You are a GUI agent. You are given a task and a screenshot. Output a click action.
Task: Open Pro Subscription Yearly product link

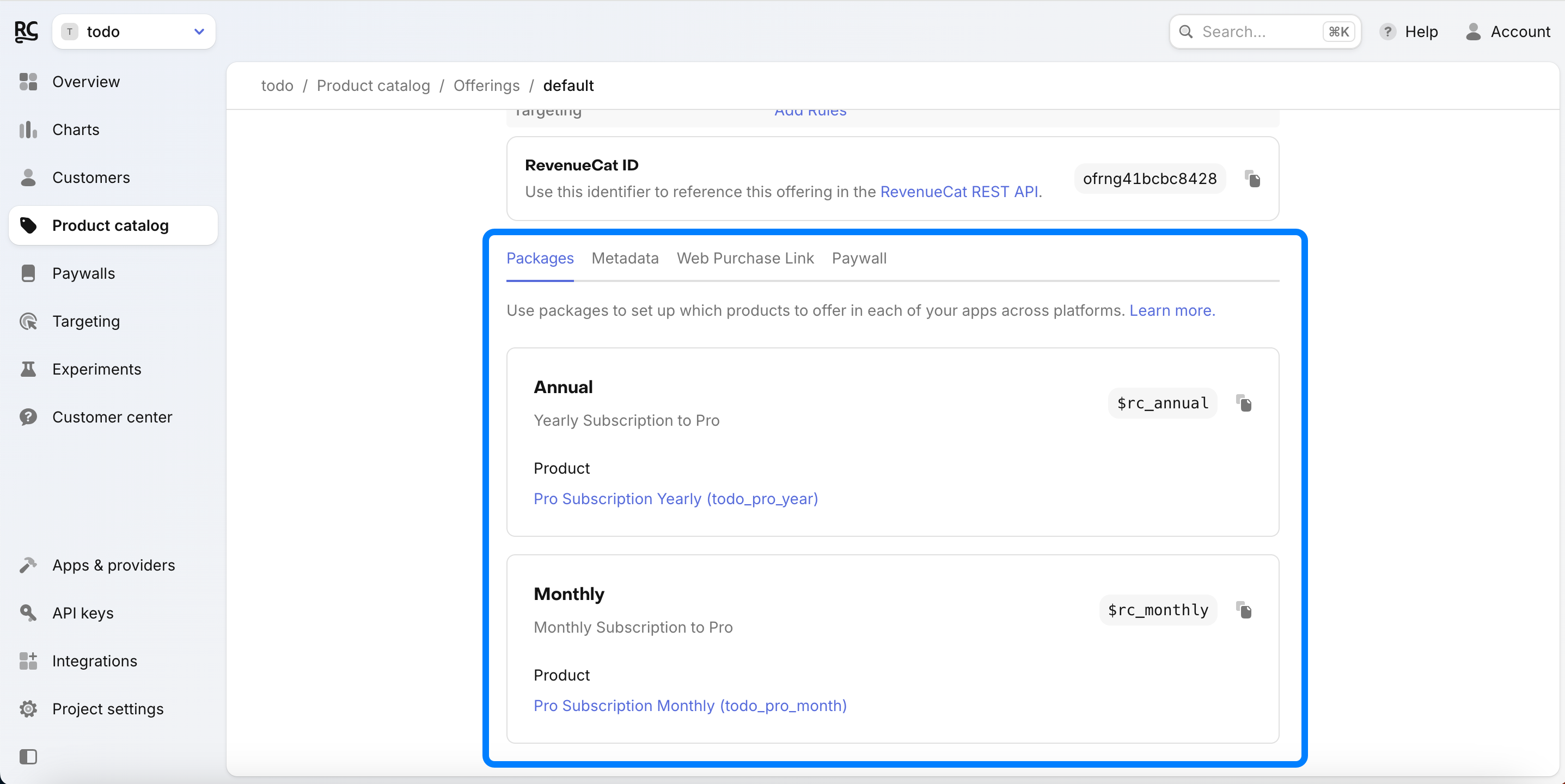click(676, 499)
